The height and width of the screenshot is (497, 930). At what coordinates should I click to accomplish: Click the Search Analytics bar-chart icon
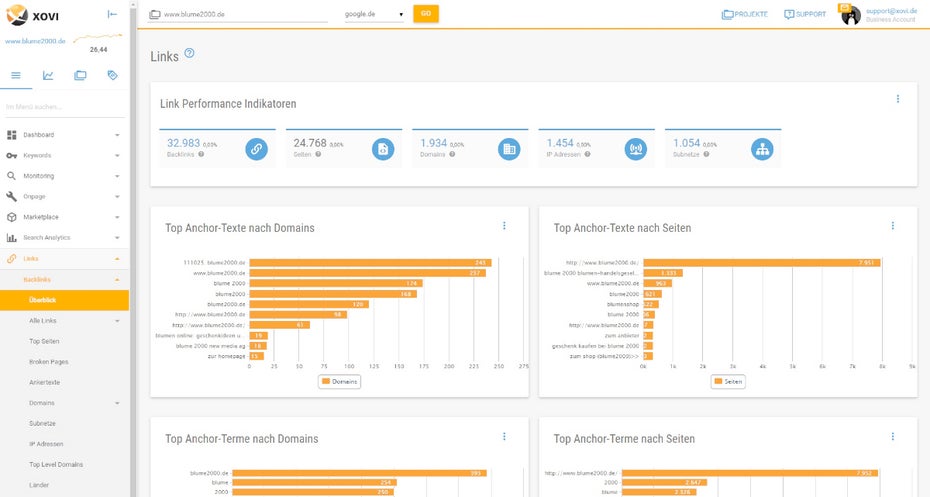11,238
